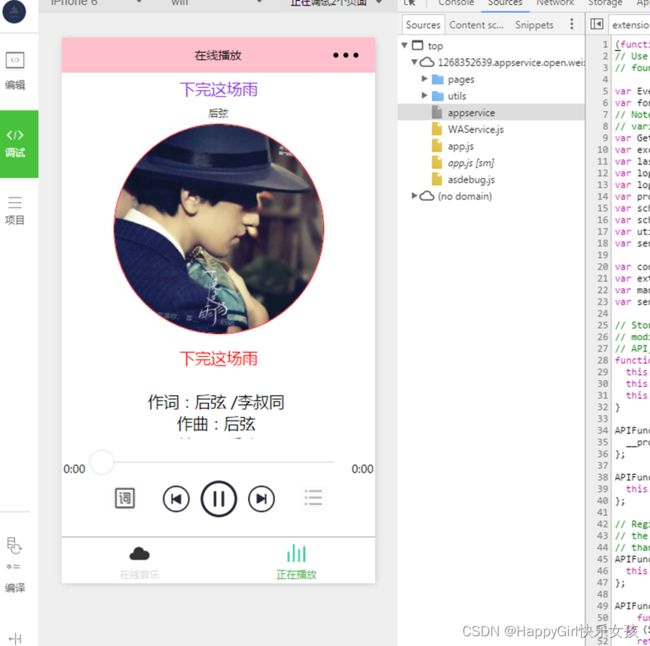Click the 编译 (compile) sidebar icon
Viewport: 650px width, 646px height.
pos(15,565)
